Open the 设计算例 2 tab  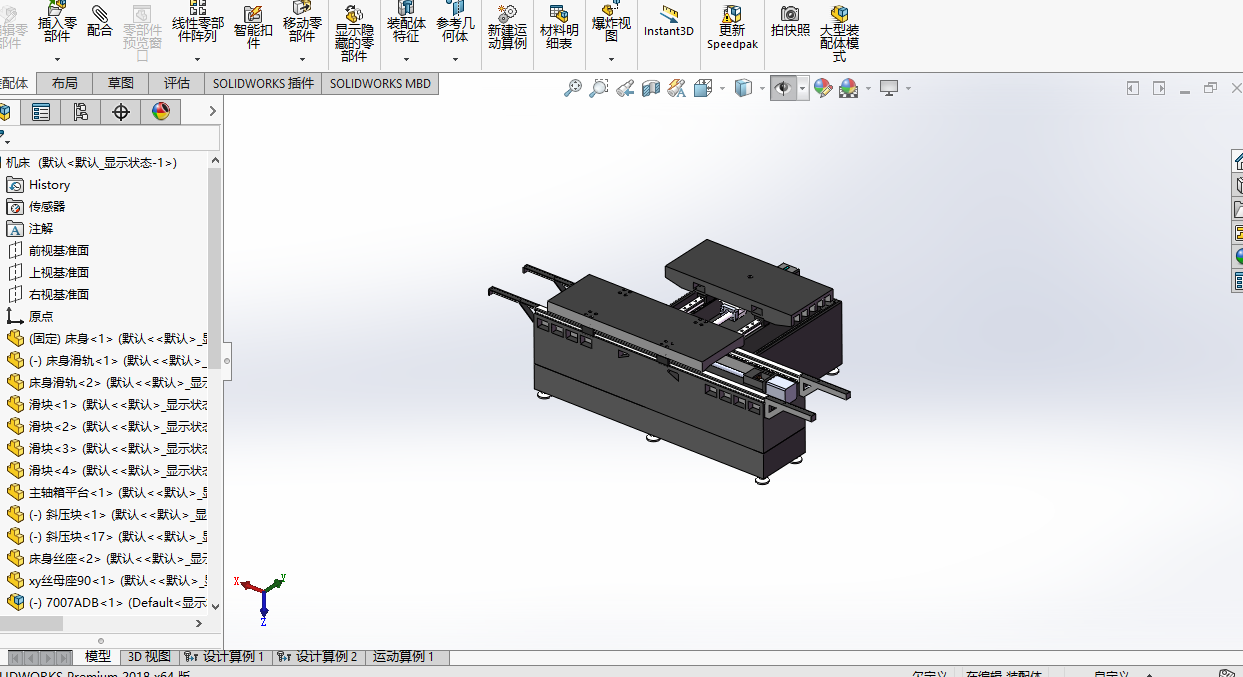coord(319,657)
